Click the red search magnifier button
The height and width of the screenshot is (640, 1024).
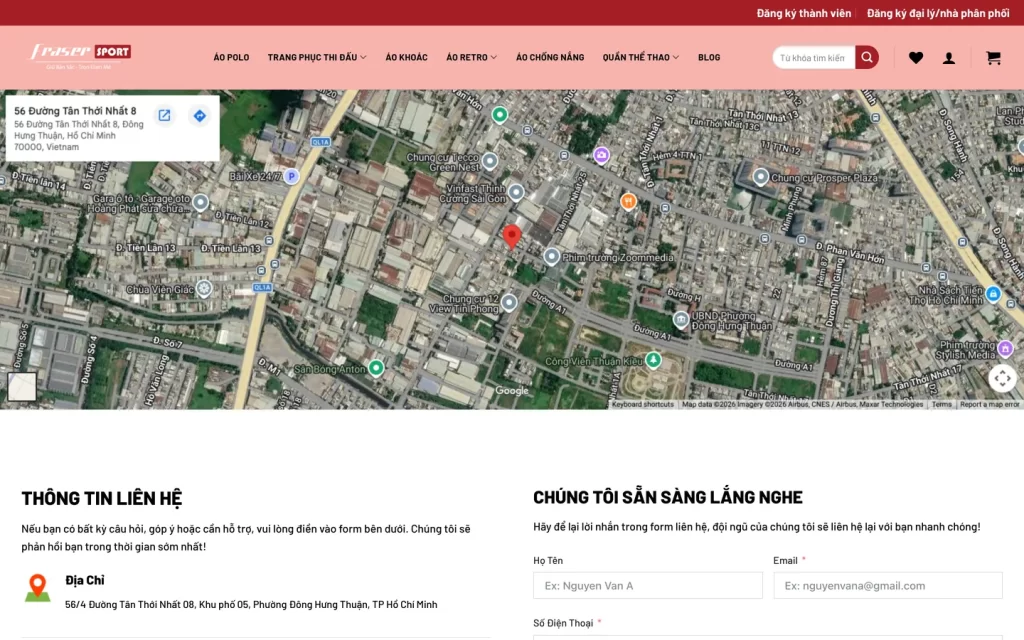[x=867, y=57]
